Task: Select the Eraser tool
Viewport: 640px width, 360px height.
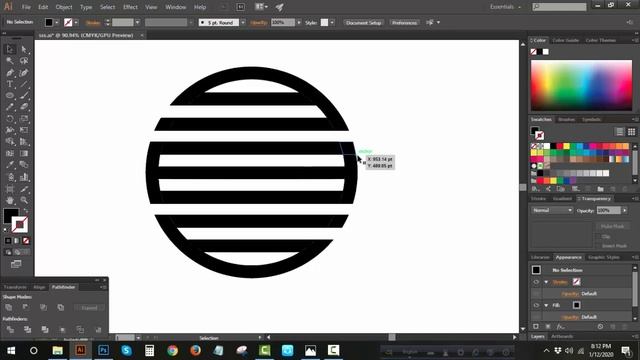Action: coord(24,107)
